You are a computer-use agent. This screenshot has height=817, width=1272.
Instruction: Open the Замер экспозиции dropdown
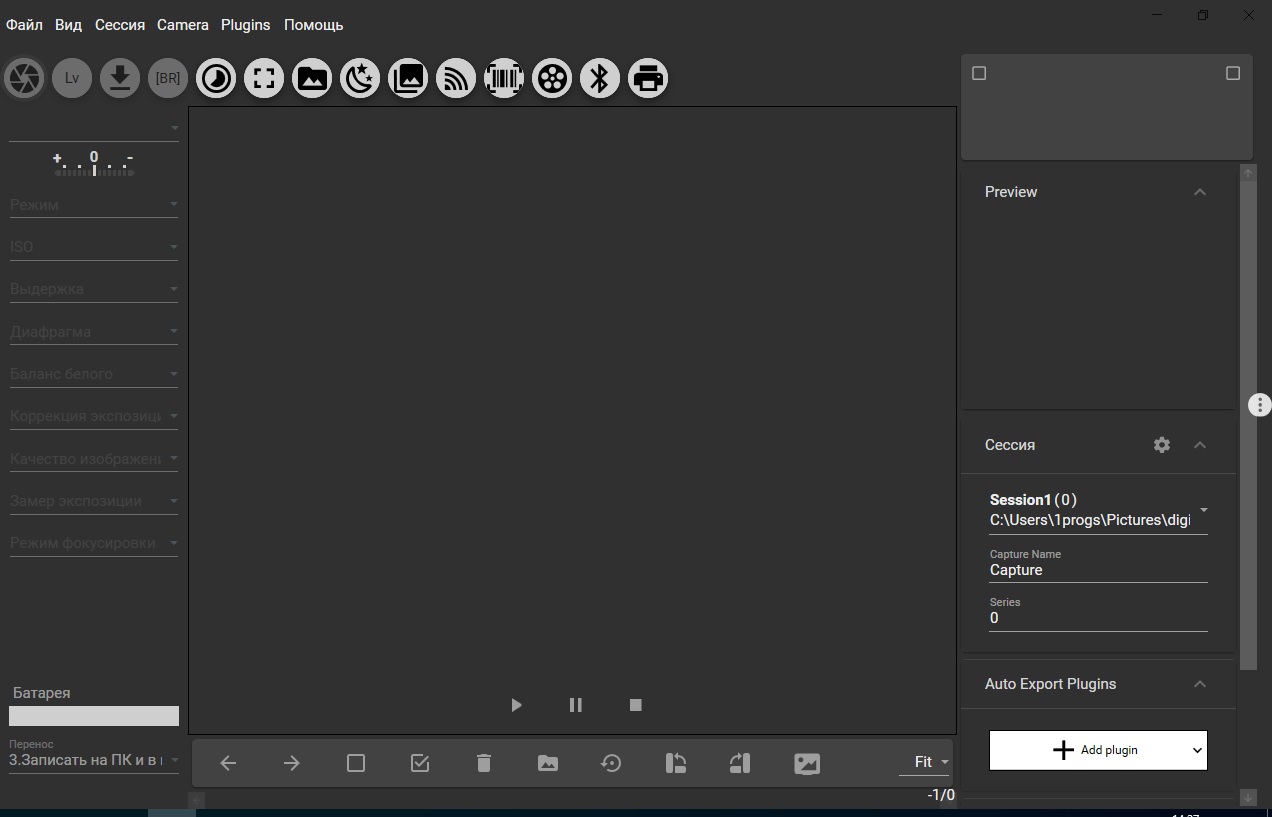pos(94,501)
